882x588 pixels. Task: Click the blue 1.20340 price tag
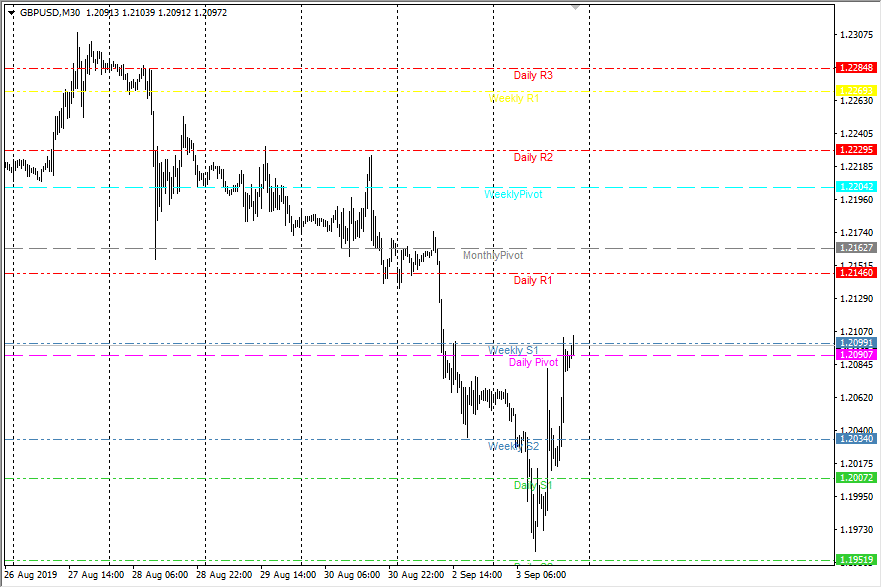tap(857, 438)
